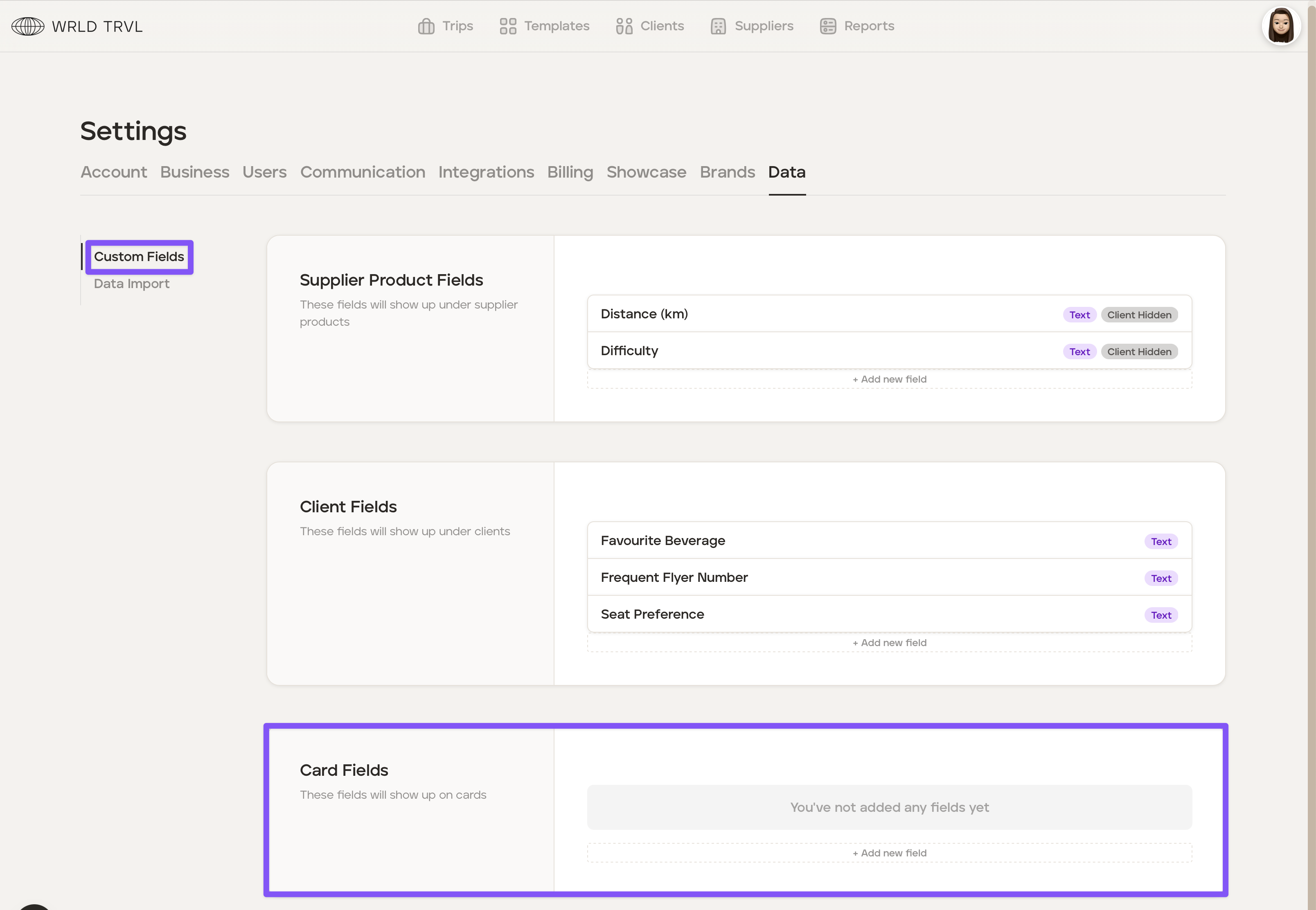Select Custom Fields in the sidebar

(139, 257)
